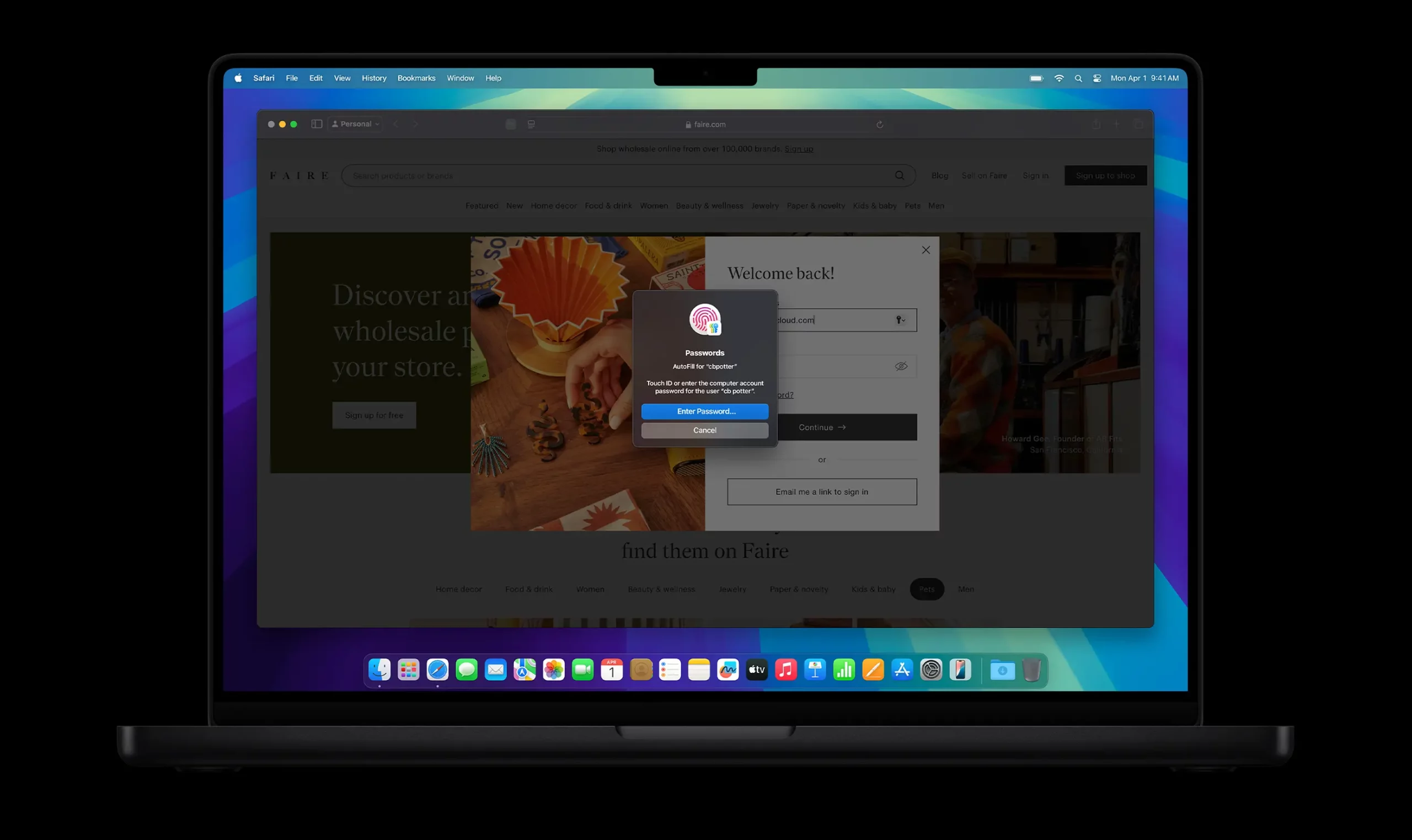Expand the Personal profile dropdown
The width and height of the screenshot is (1412, 840).
tap(356, 124)
